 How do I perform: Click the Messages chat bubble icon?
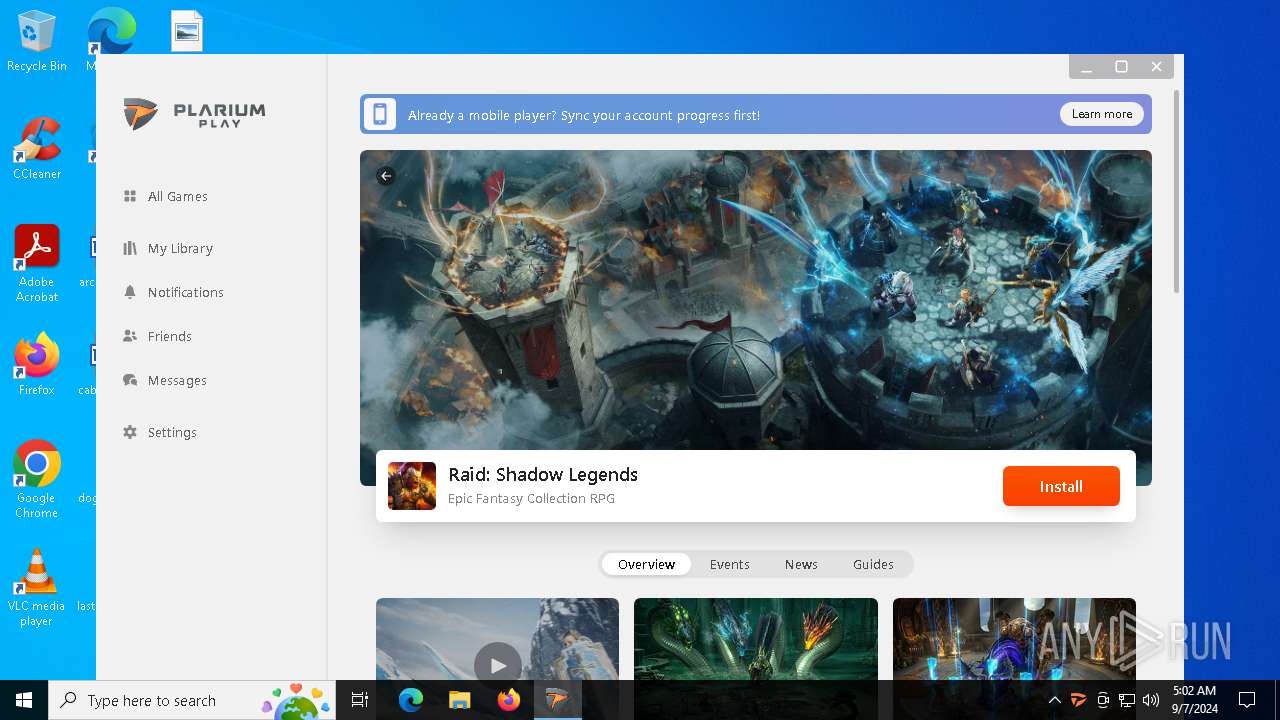pyautogui.click(x=130, y=380)
